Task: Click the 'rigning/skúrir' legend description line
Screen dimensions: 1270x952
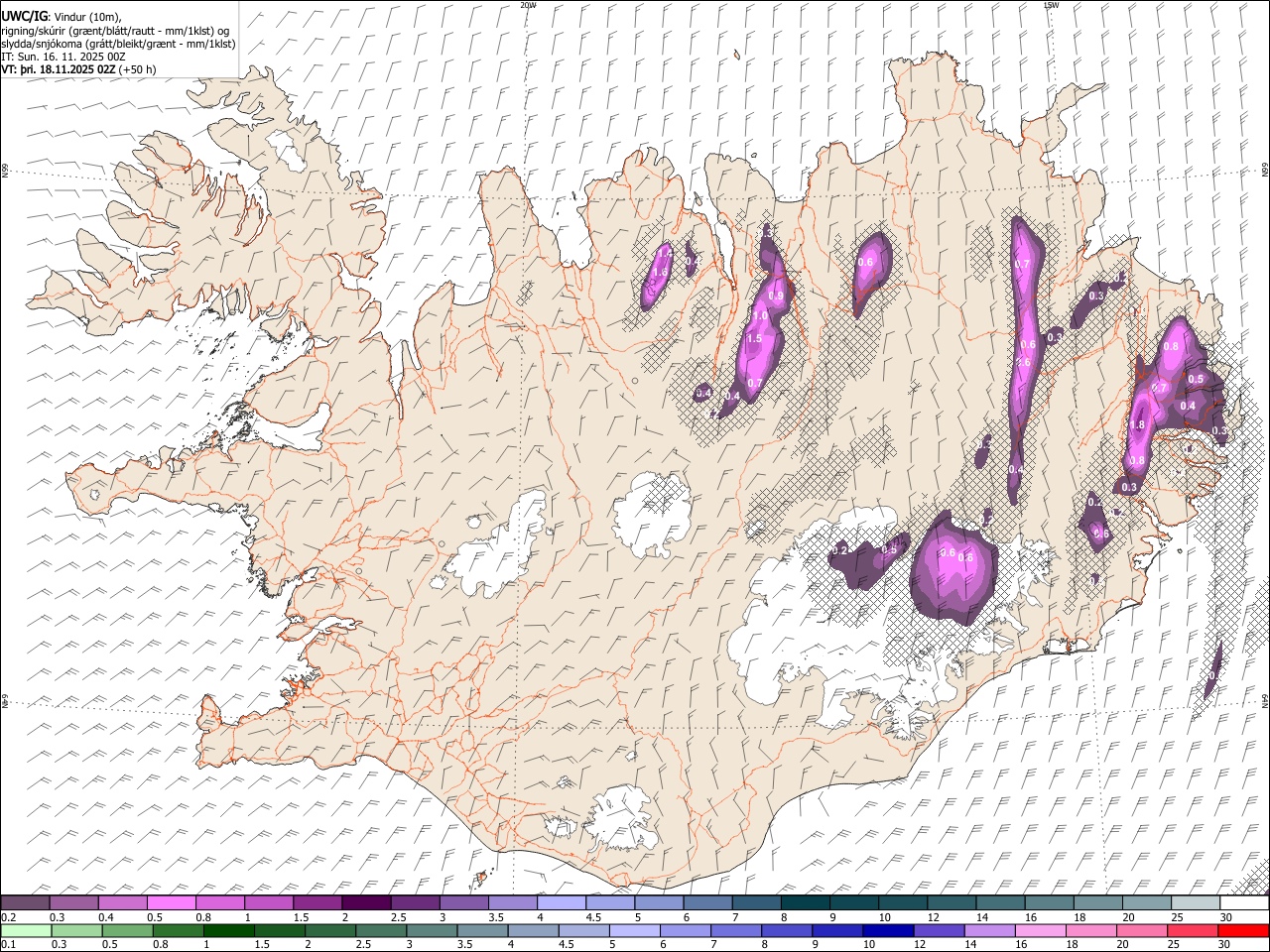Action: tap(115, 31)
